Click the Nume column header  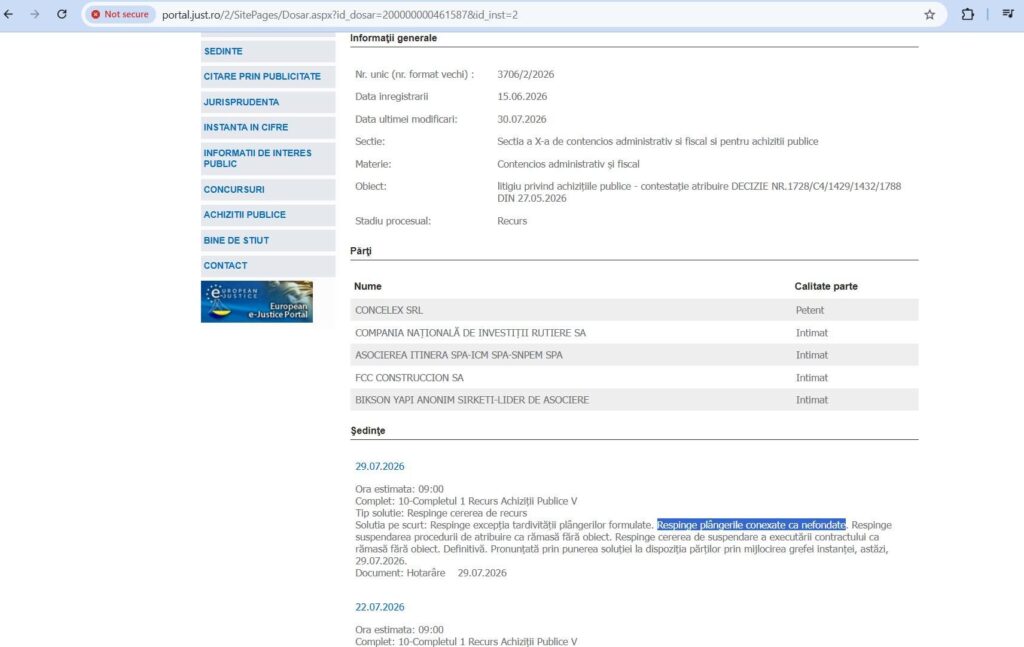pos(368,287)
